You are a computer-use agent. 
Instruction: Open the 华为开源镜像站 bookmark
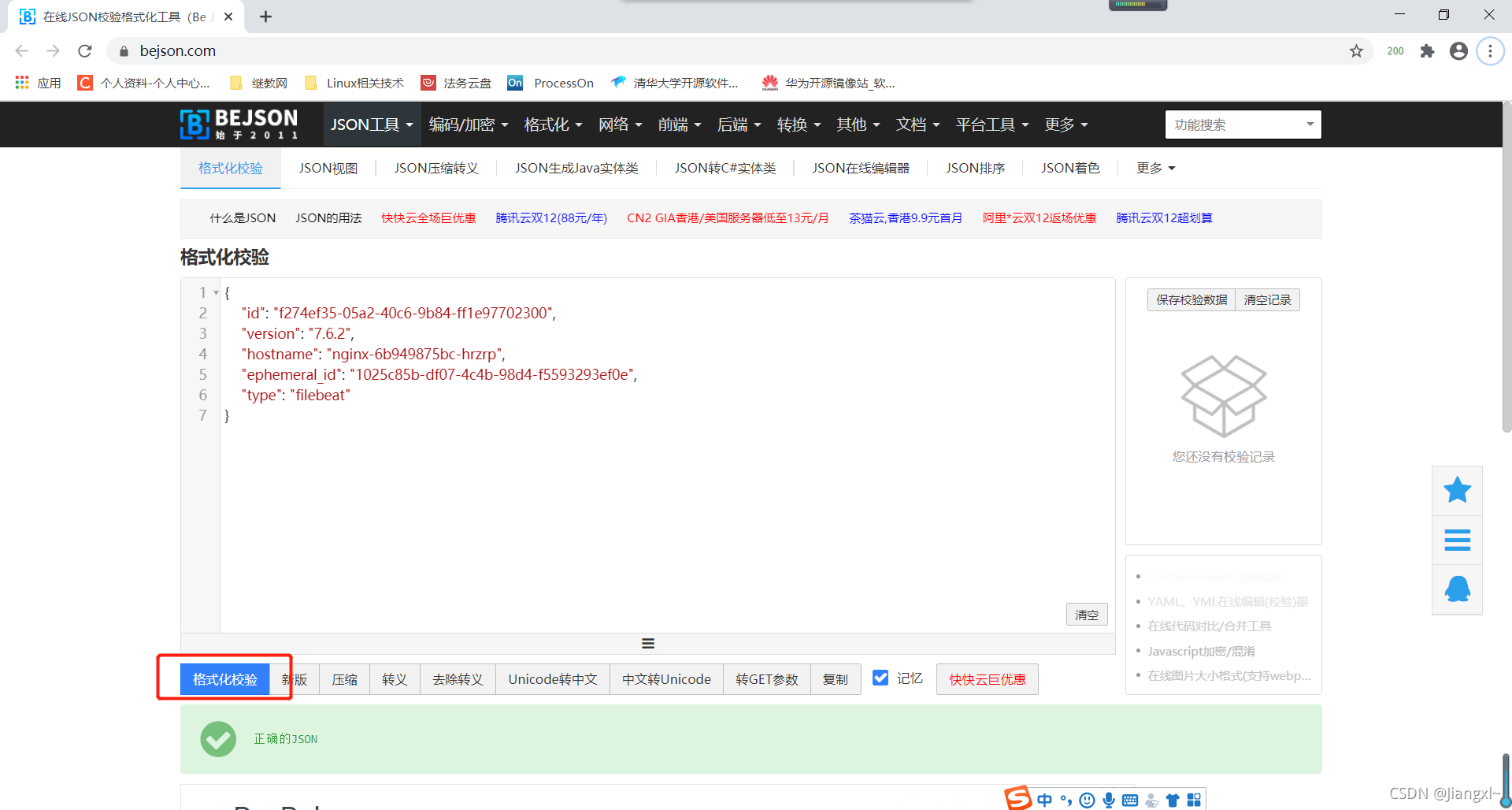[x=828, y=83]
